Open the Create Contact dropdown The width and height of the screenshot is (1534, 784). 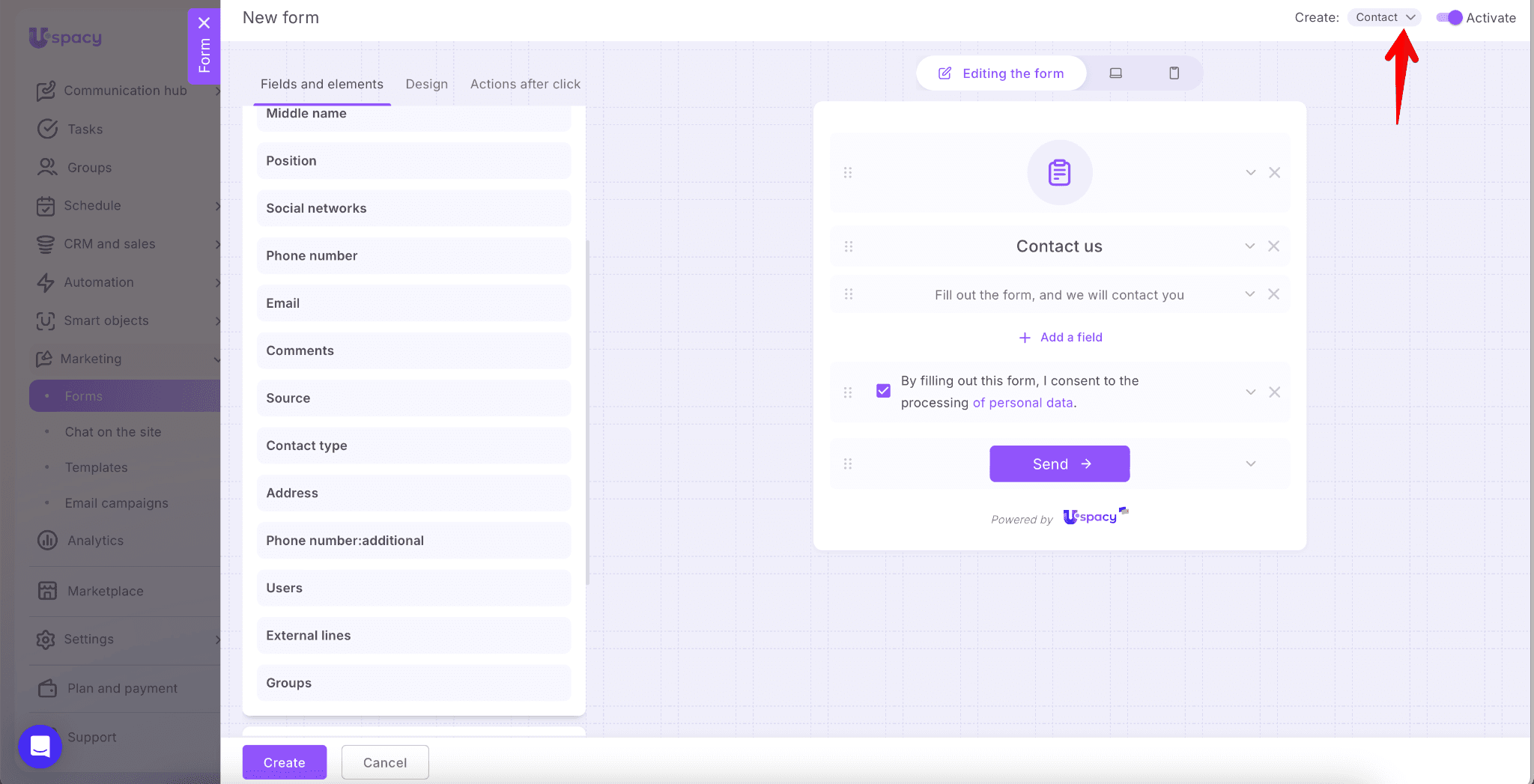click(x=1384, y=17)
